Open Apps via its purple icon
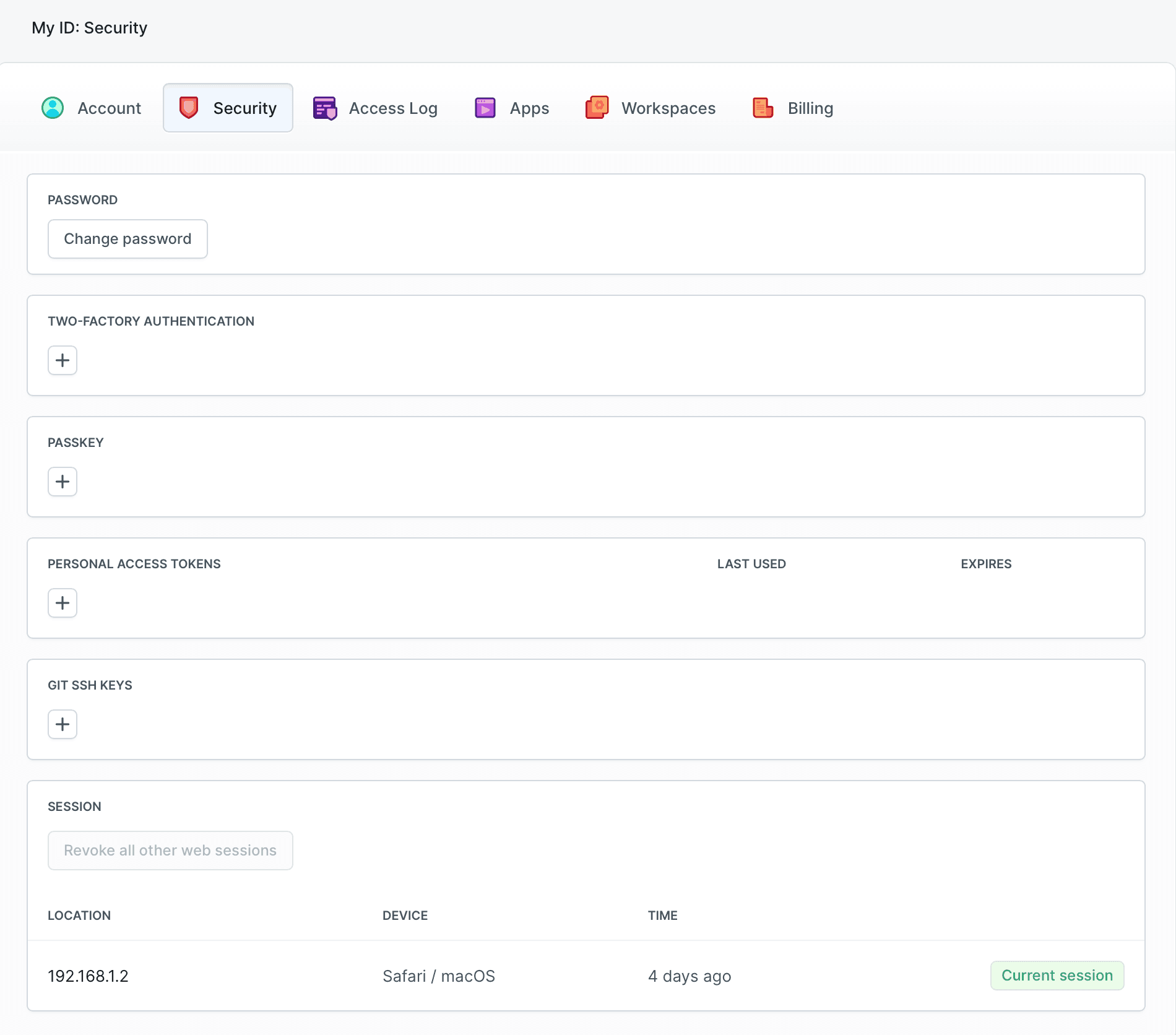The width and height of the screenshot is (1176, 1035). [485, 108]
